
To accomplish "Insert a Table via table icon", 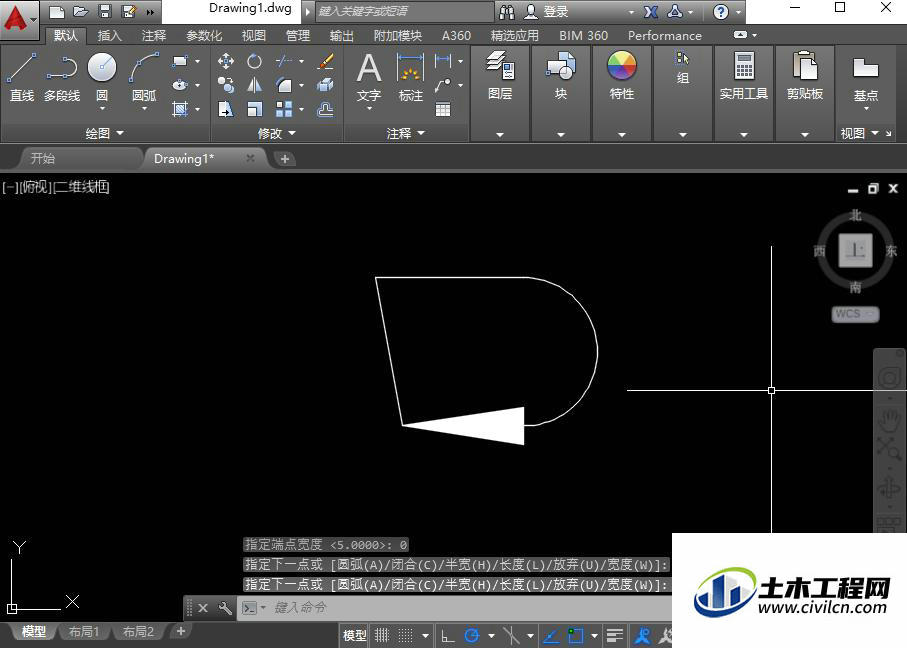I will tap(443, 109).
